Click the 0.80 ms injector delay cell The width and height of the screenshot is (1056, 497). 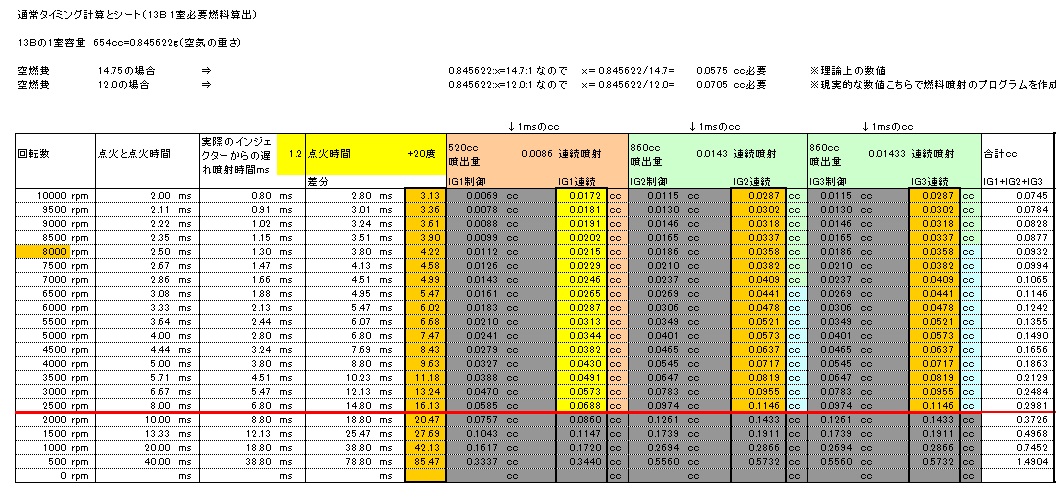253,195
